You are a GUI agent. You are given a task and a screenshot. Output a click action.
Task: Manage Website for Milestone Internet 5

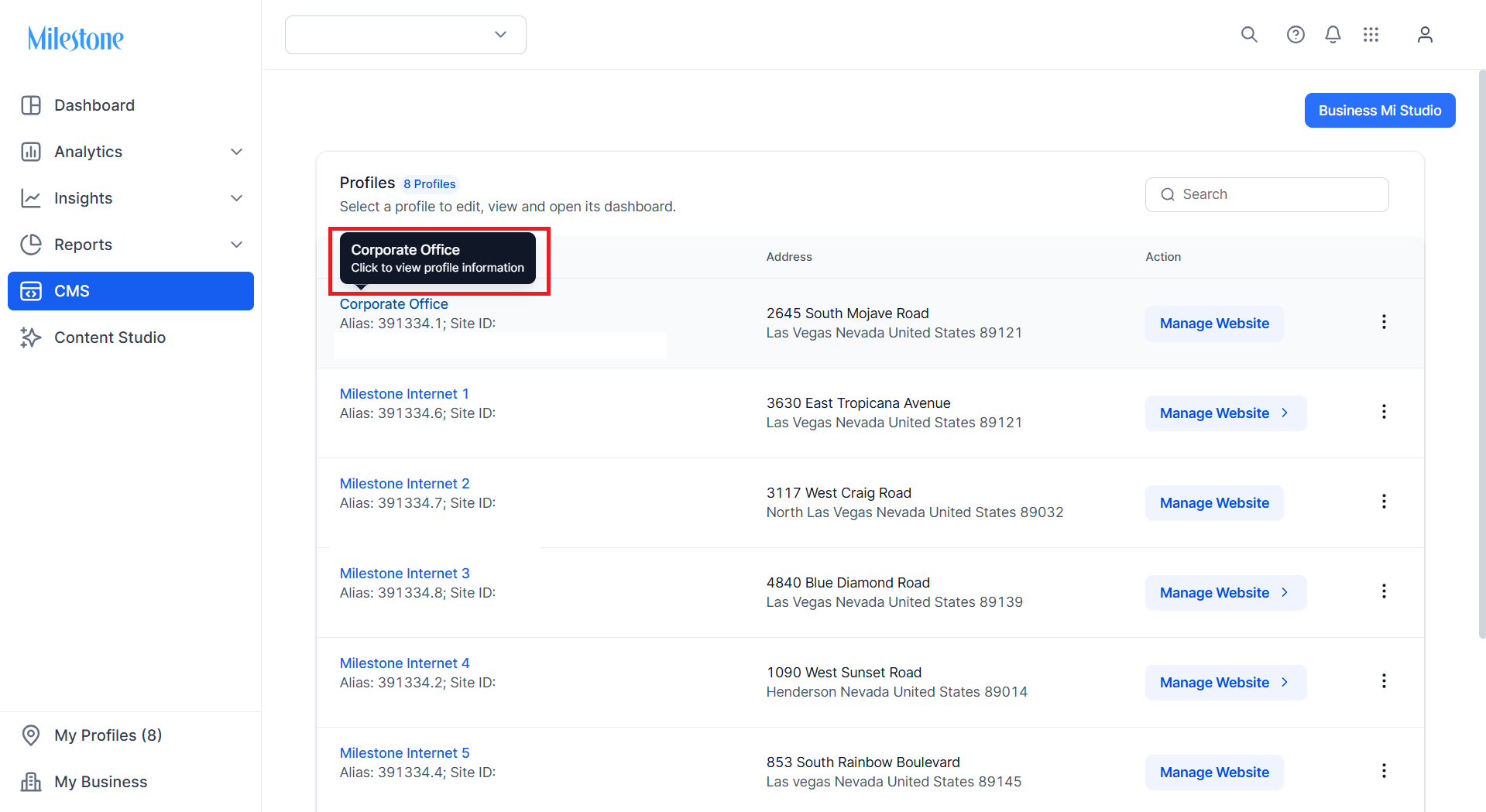pyautogui.click(x=1214, y=773)
